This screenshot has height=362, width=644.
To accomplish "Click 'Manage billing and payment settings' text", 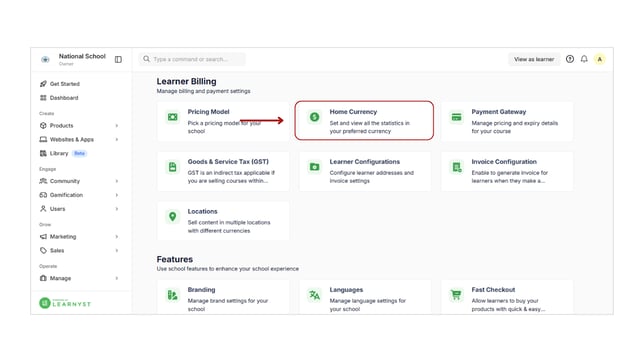I will coord(203,91).
